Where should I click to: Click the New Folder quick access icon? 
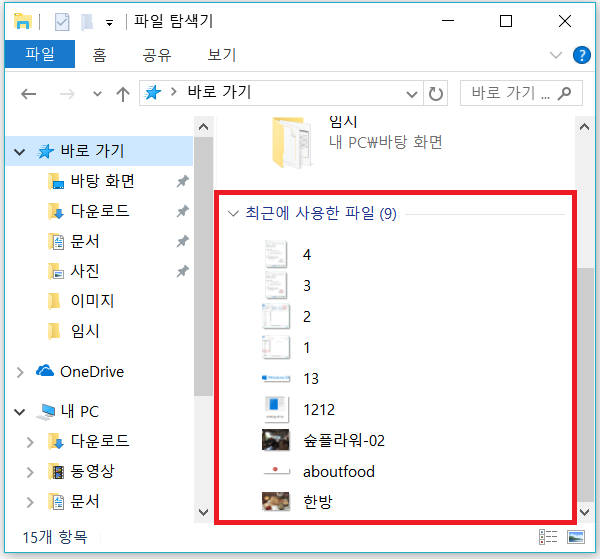coord(87,21)
